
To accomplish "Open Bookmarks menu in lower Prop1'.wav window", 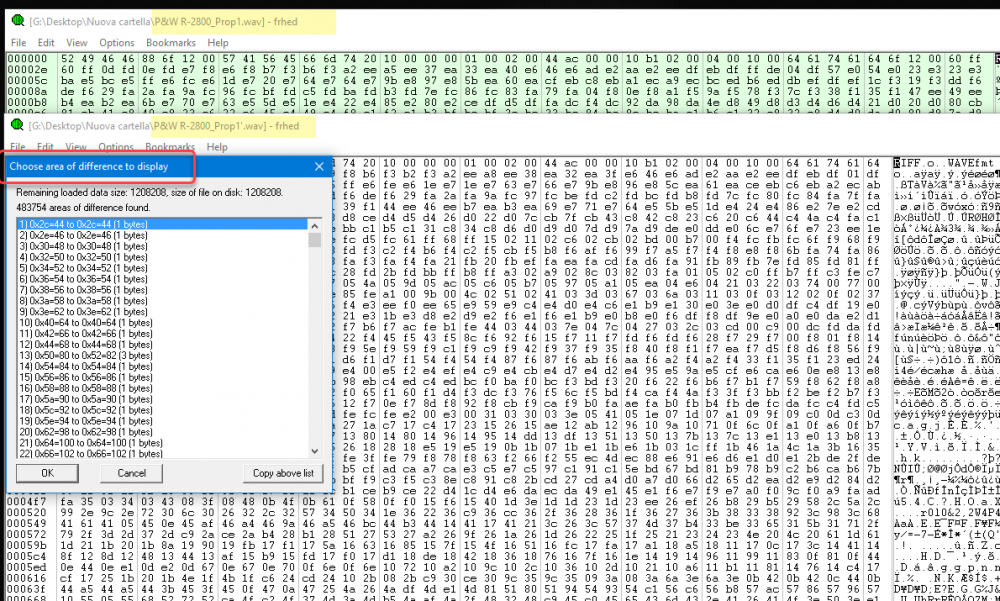I will pos(170,147).
